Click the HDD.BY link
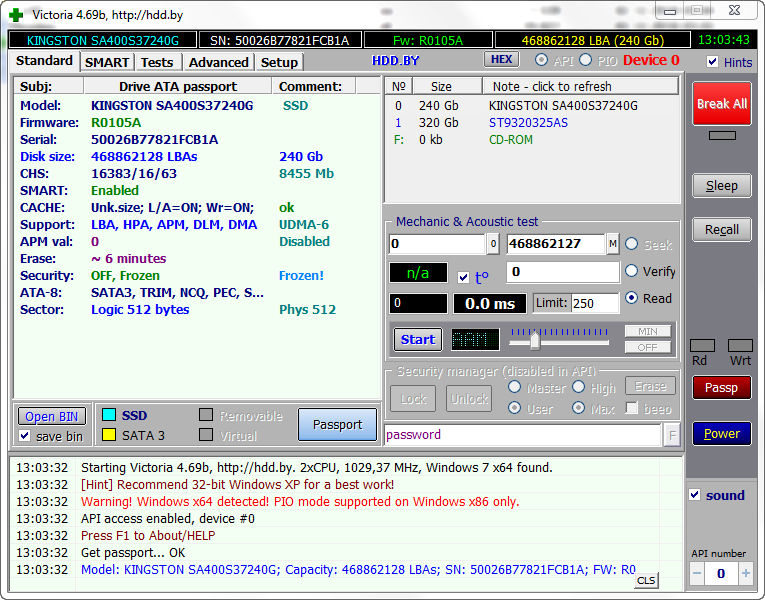765x600 pixels. (x=395, y=60)
